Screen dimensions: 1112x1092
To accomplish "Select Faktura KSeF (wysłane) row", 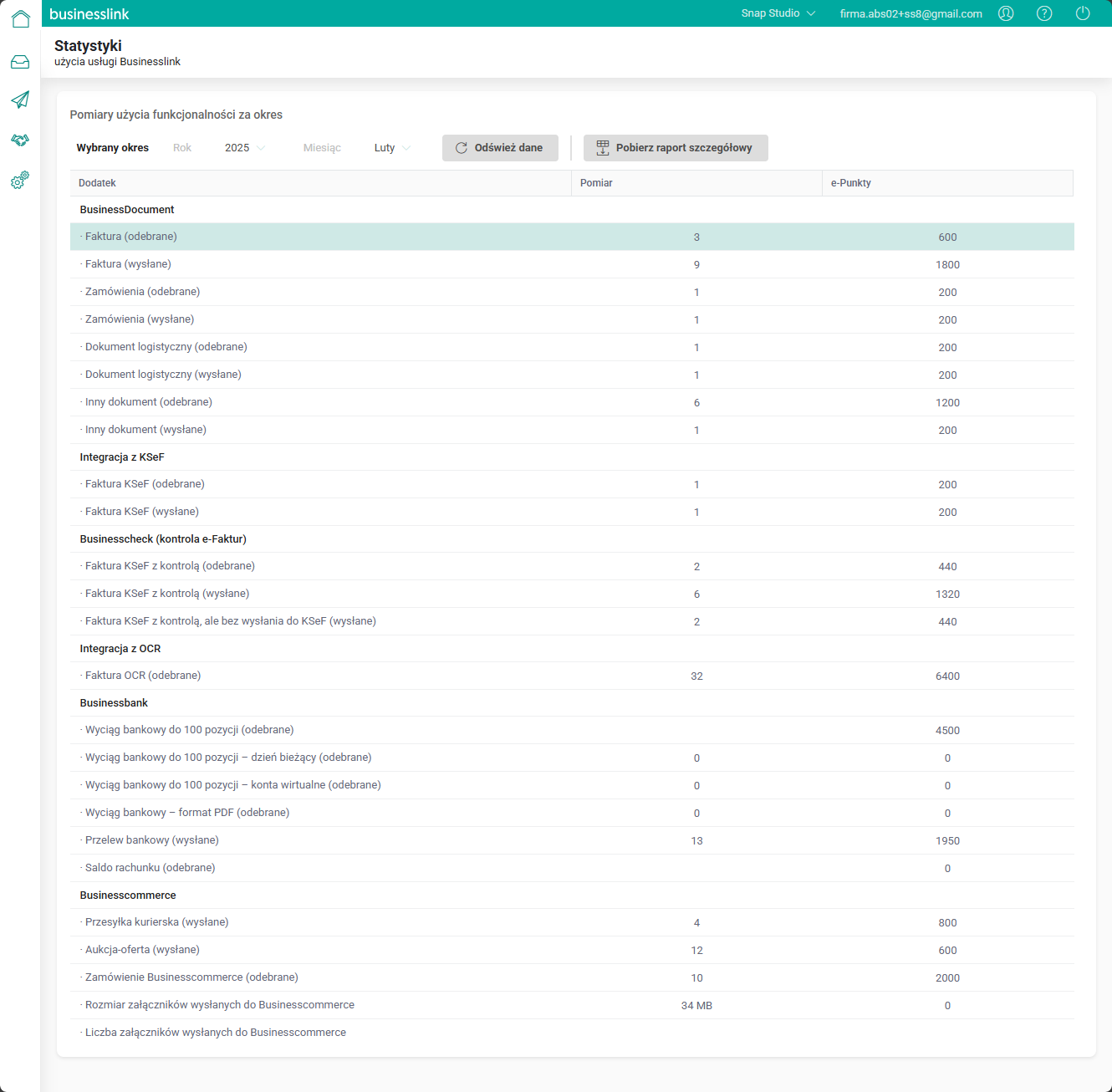I will [x=572, y=512].
